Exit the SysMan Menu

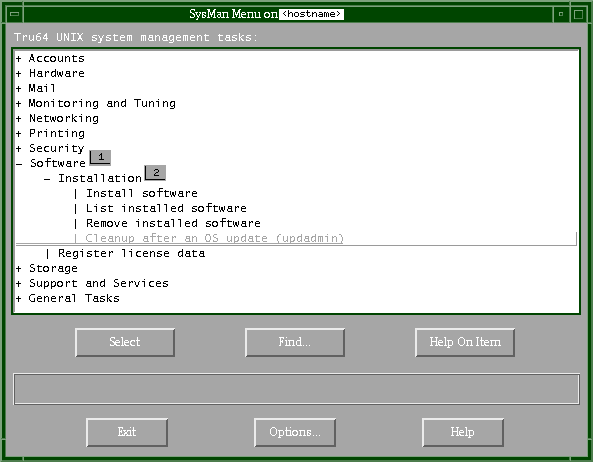[127, 432]
